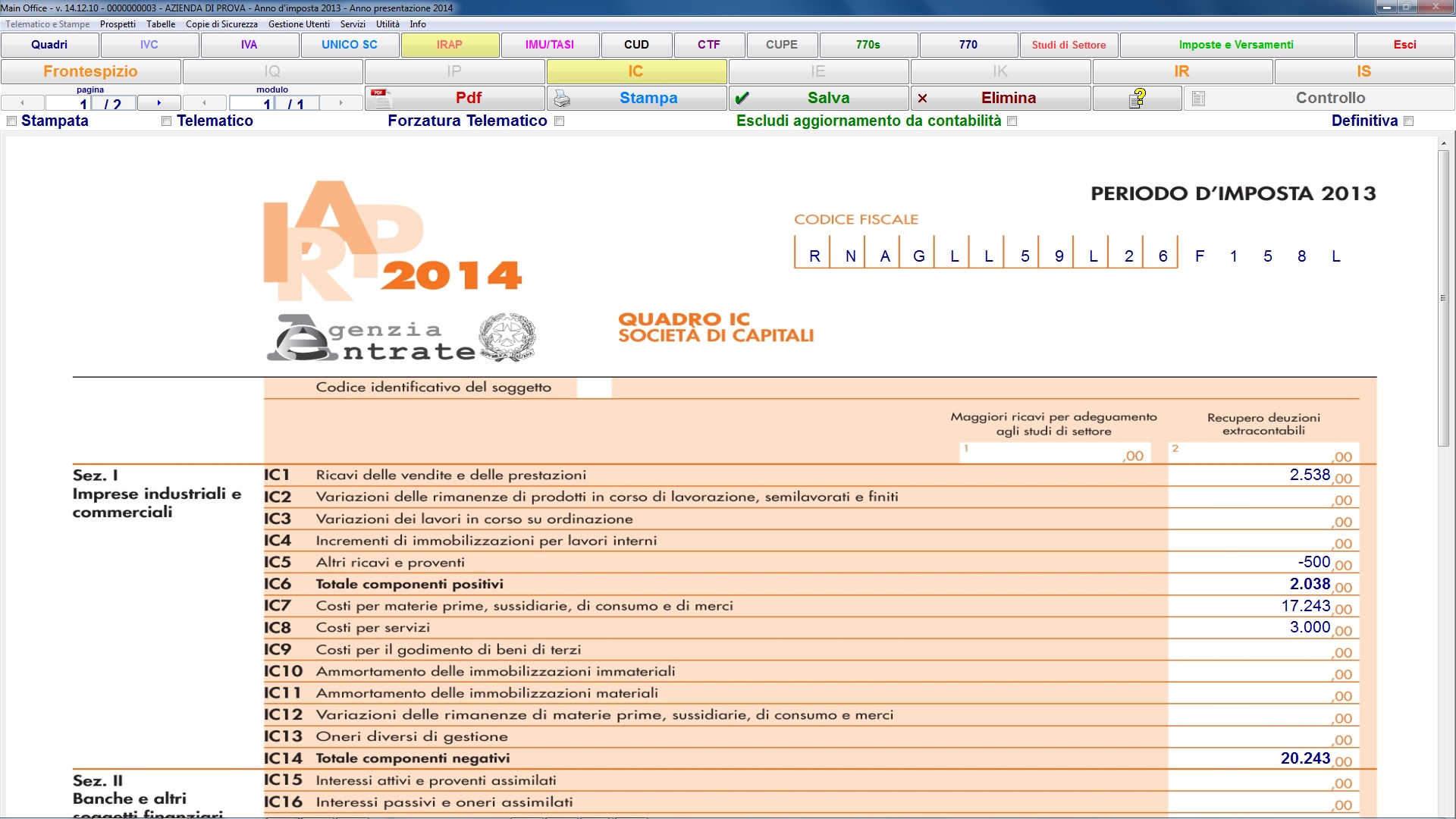
Task: Open the UNICO SC module
Action: pyautogui.click(x=350, y=45)
